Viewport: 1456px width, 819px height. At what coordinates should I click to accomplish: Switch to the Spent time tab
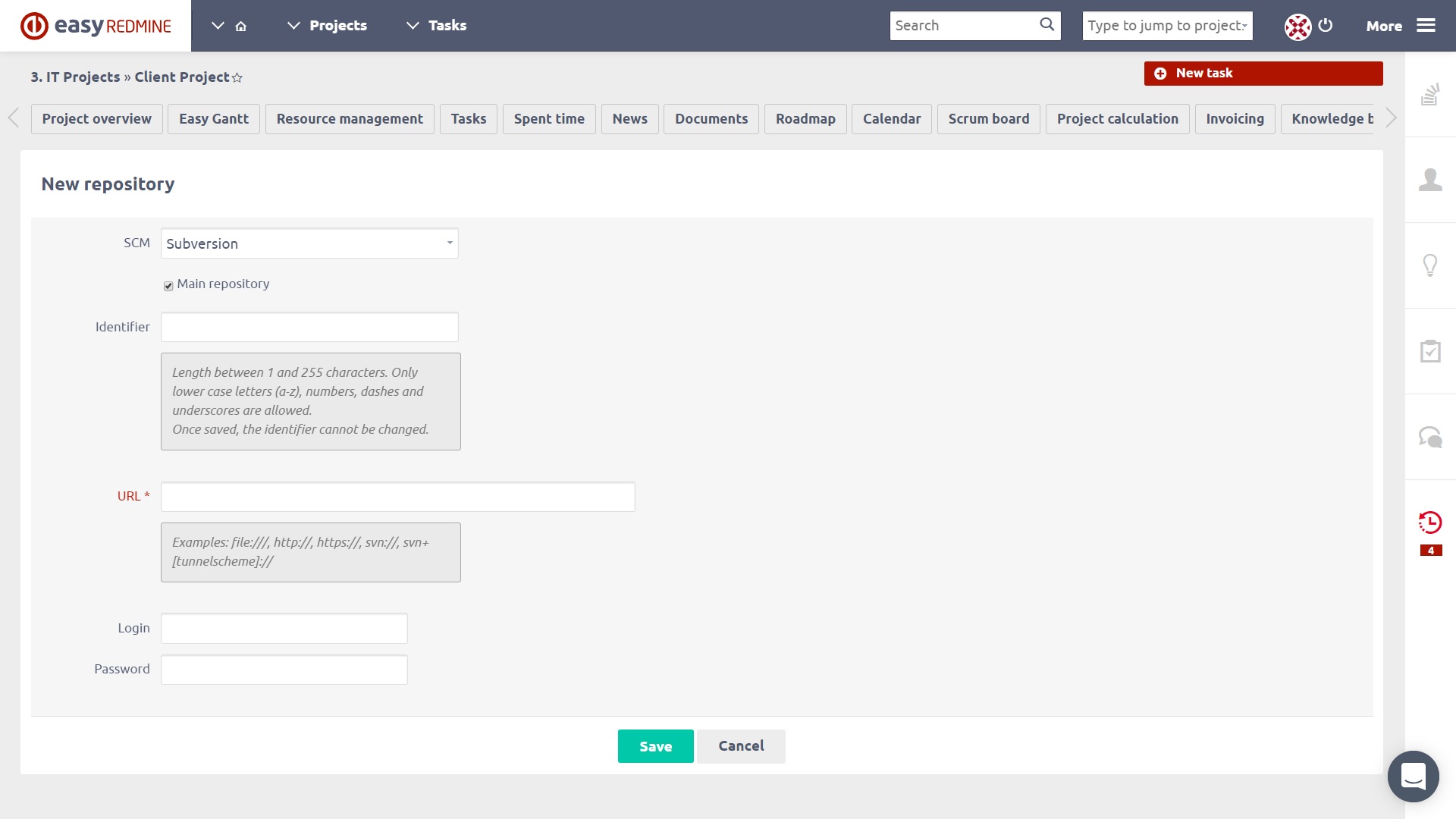coord(549,119)
